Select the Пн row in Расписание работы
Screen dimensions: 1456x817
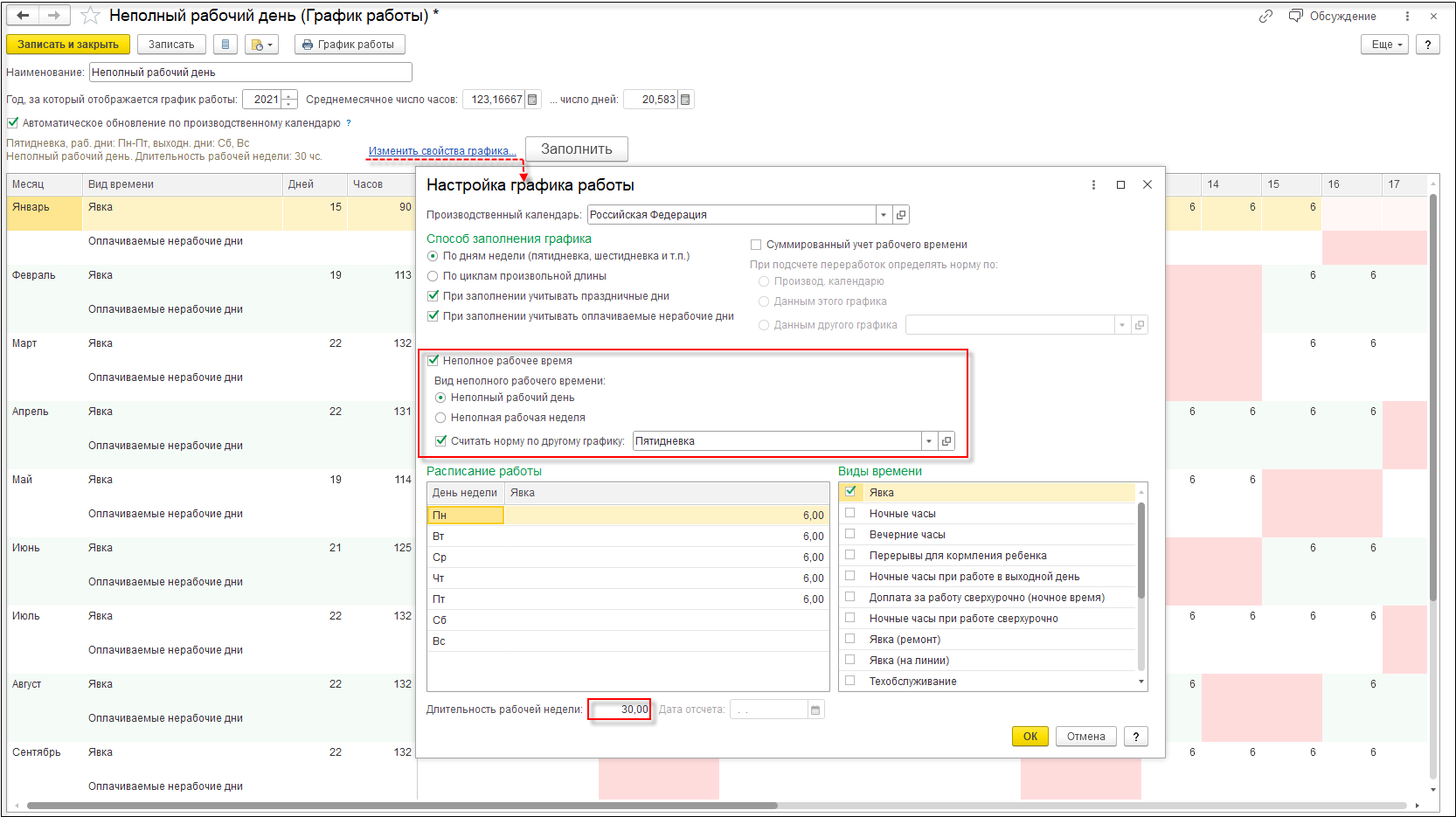tap(627, 516)
